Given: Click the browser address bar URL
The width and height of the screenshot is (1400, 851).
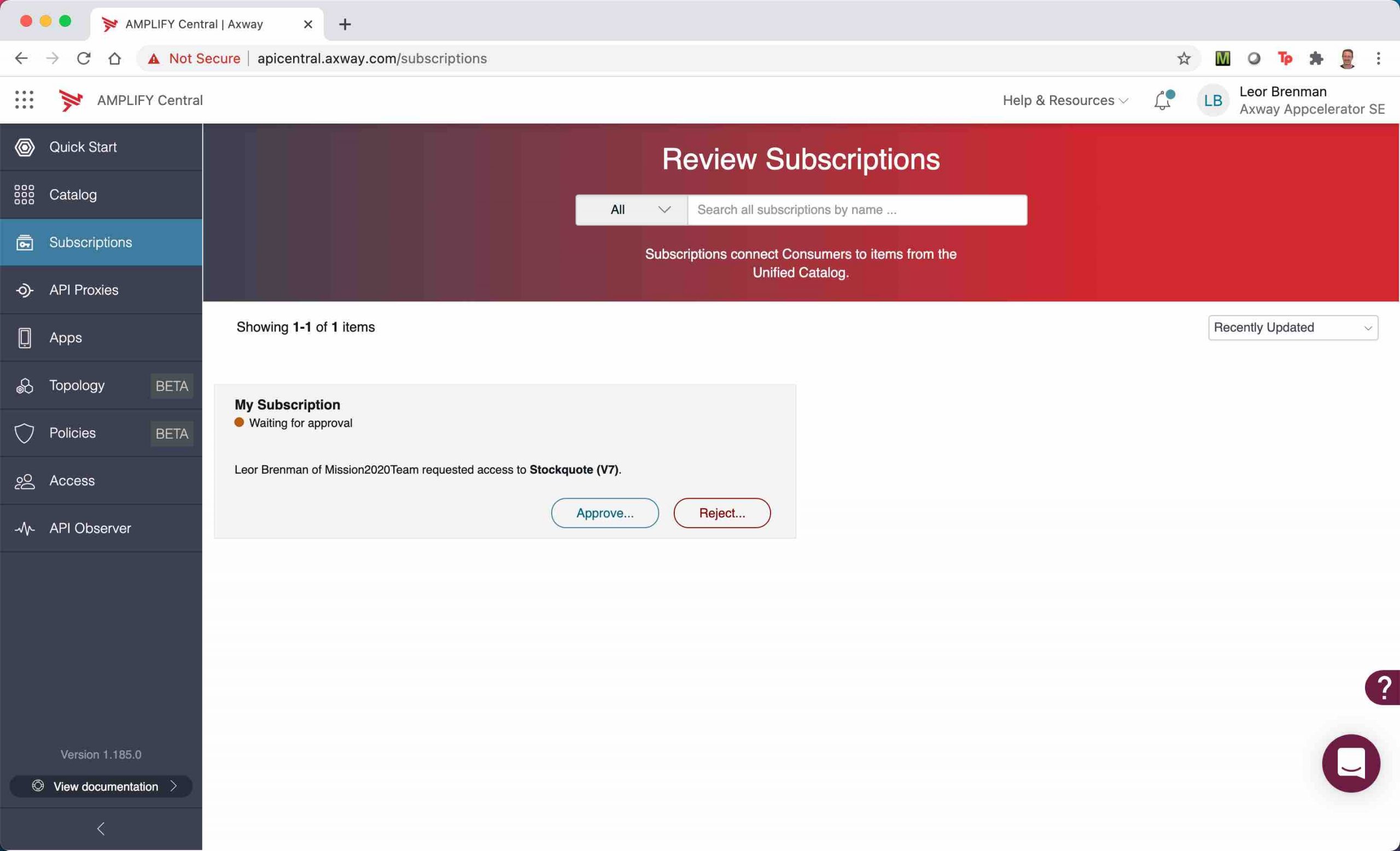Looking at the screenshot, I should tap(372, 59).
